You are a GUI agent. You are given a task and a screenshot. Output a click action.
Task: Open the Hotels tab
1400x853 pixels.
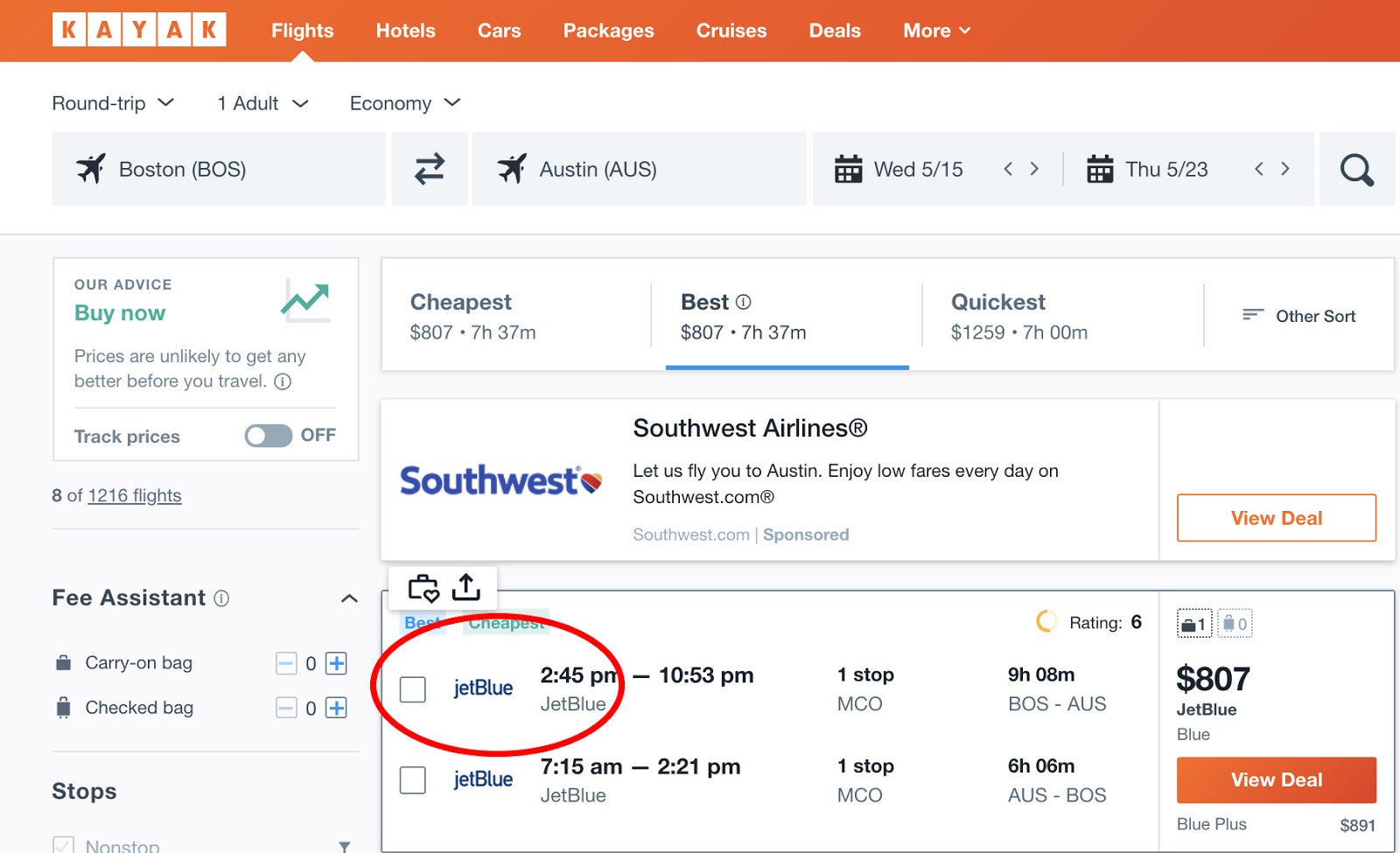coord(405,31)
